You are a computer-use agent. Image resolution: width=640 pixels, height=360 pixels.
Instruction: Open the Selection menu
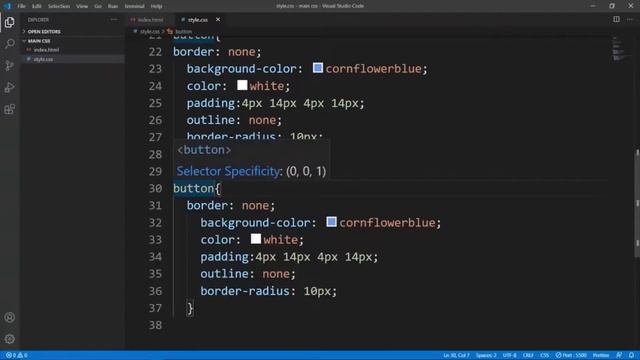pos(59,6)
